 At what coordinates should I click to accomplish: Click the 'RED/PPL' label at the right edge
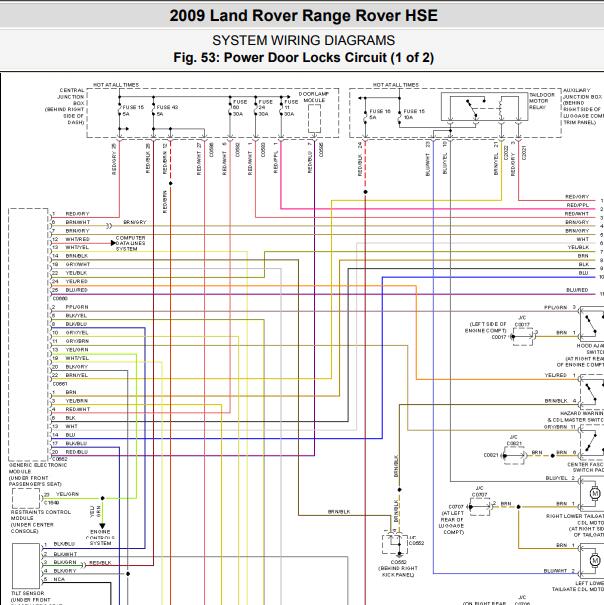click(577, 205)
